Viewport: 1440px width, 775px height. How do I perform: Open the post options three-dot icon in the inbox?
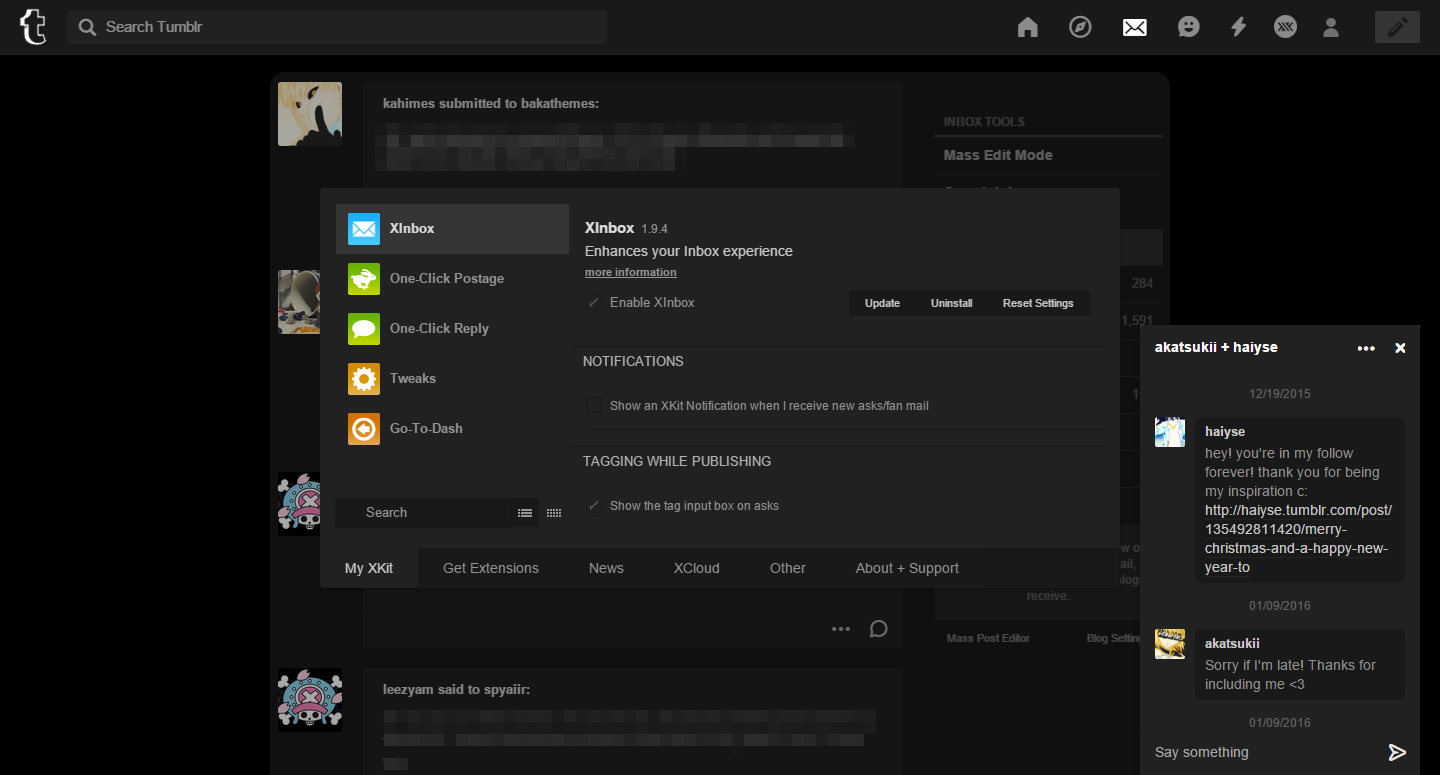(841, 629)
